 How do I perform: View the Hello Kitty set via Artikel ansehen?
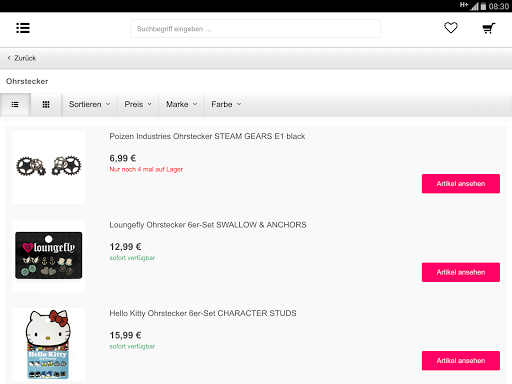pyautogui.click(x=461, y=361)
